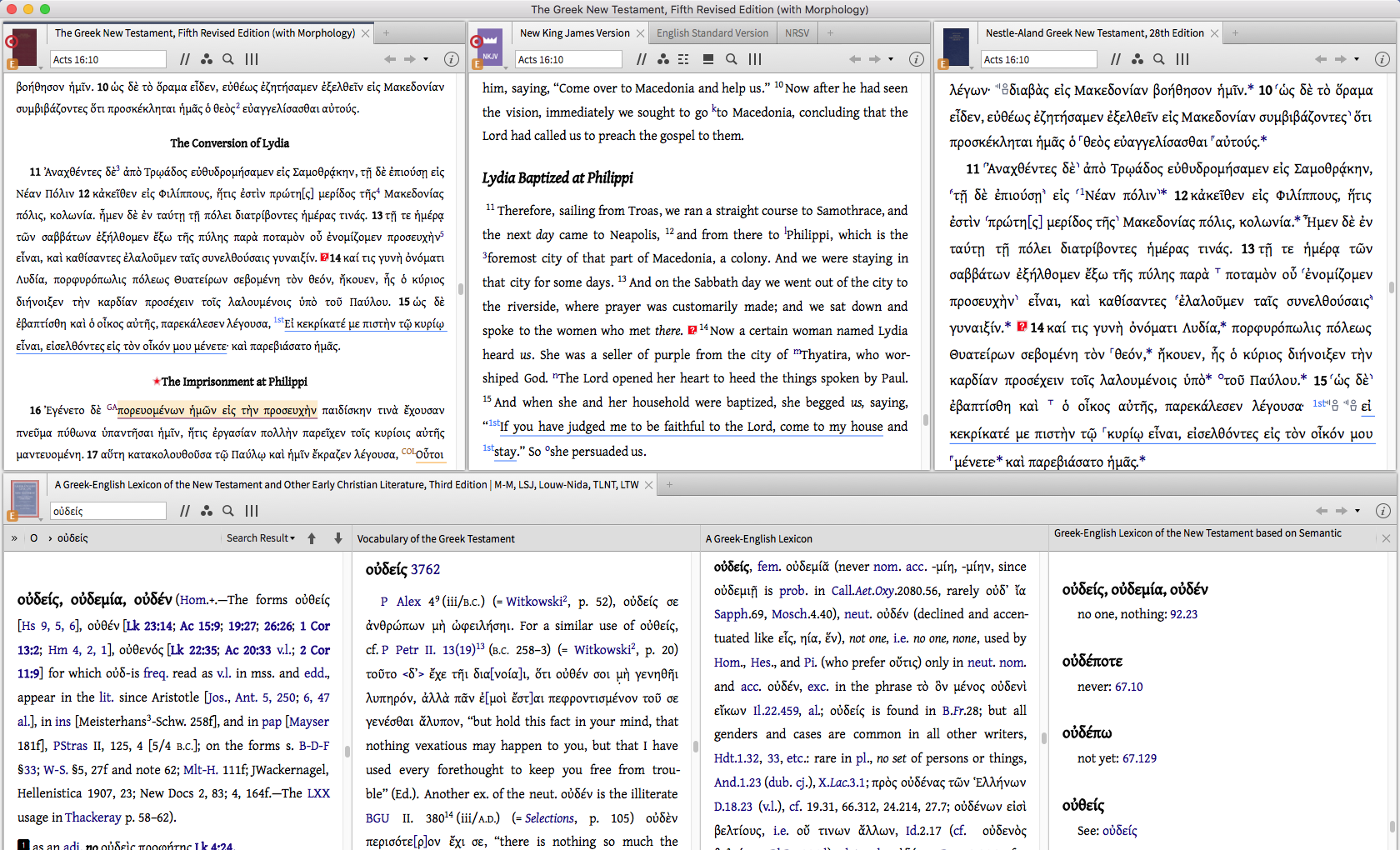This screenshot has width=1400, height=850.
Task: Open visual filters in the Nestle-Aland 28th panel
Action: pyautogui.click(x=1137, y=59)
